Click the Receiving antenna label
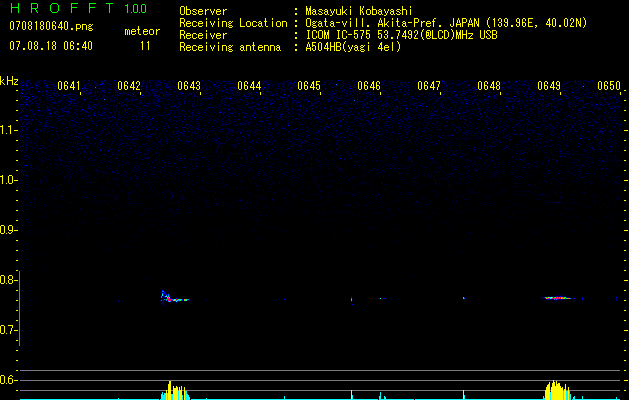Viewport: 629px width, 400px height. pyautogui.click(x=230, y=47)
